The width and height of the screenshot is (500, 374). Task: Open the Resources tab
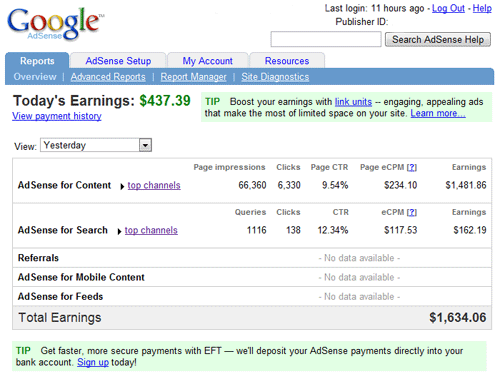tap(287, 61)
